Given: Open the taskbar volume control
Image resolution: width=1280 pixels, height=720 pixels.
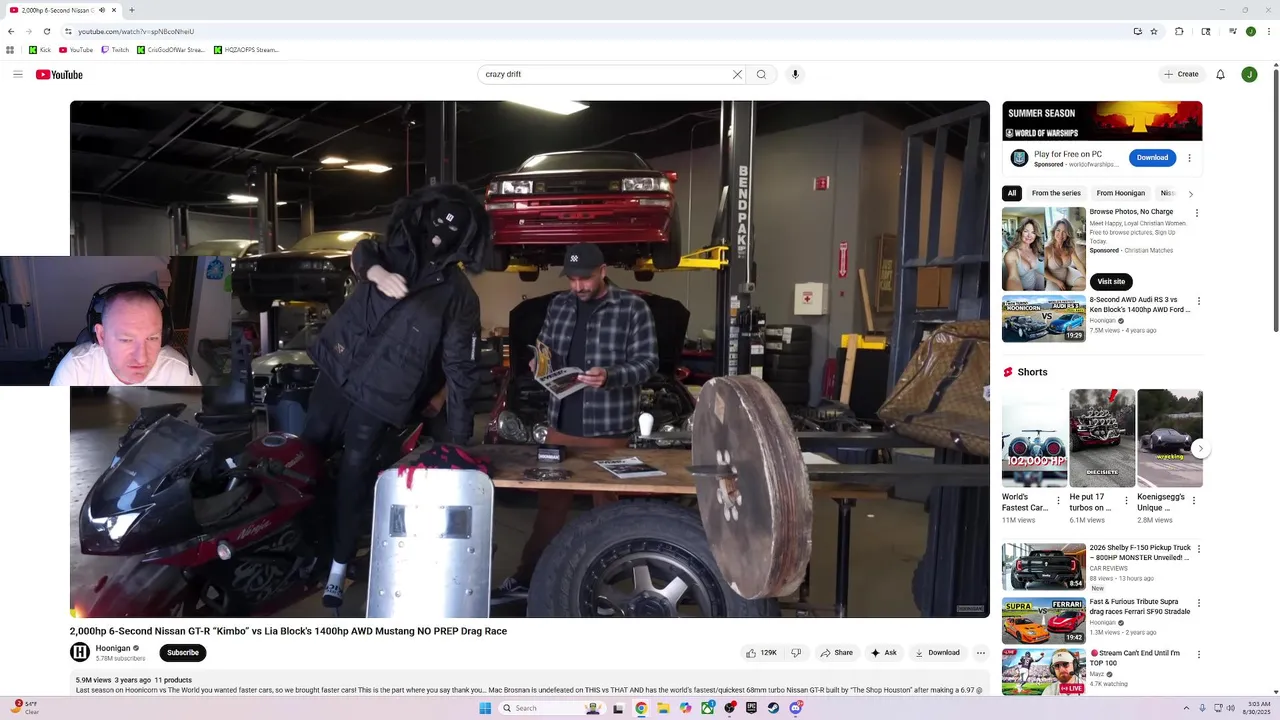Looking at the screenshot, I should coord(1230,708).
